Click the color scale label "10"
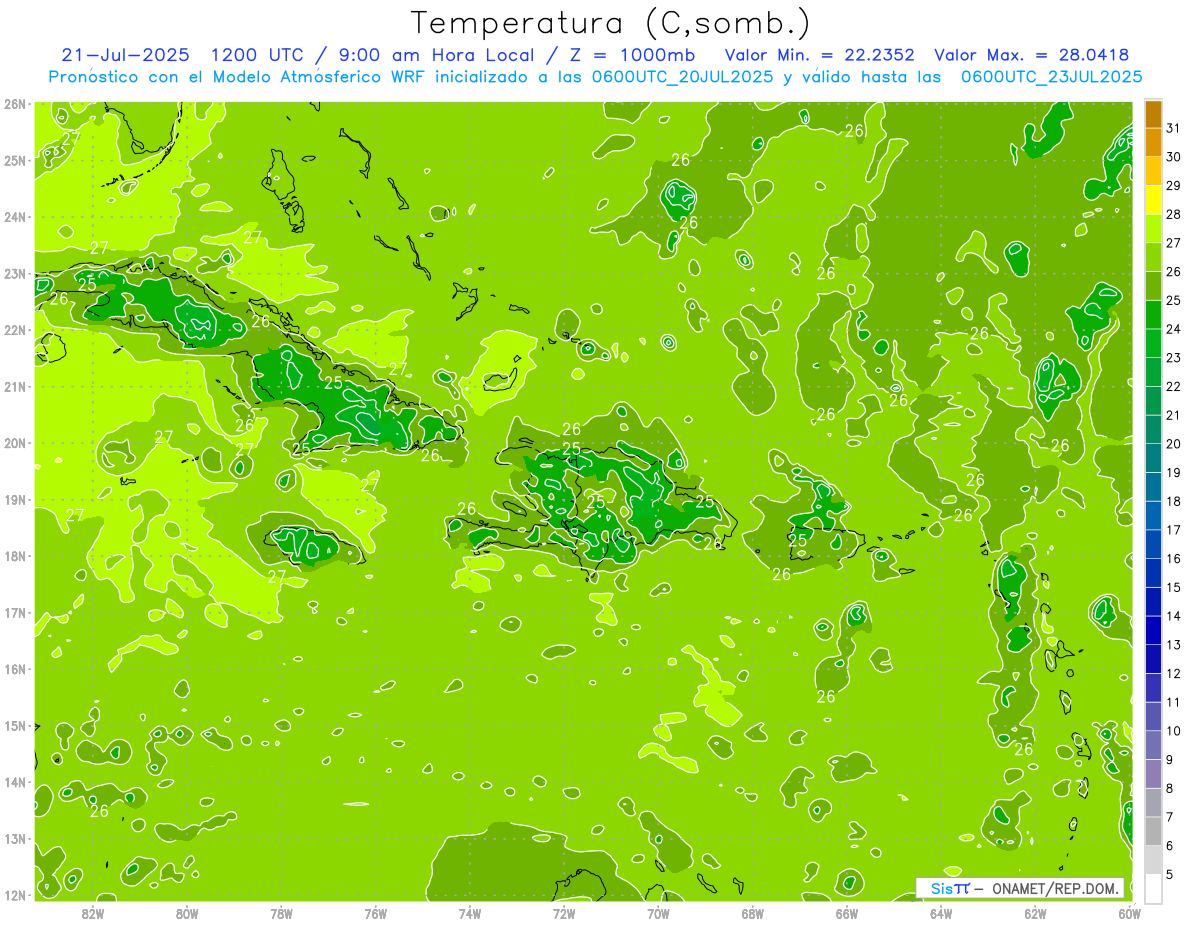This screenshot has height=927, width=1200. (x=1174, y=731)
